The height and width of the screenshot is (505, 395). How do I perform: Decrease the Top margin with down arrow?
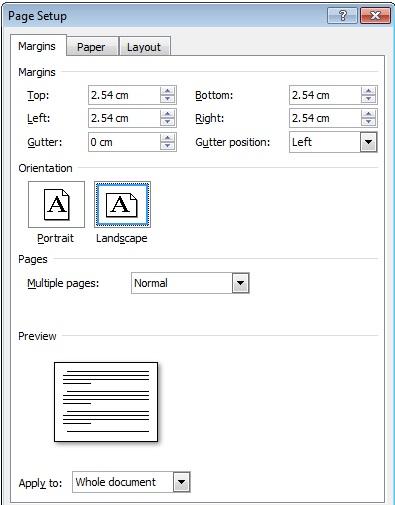(167, 99)
